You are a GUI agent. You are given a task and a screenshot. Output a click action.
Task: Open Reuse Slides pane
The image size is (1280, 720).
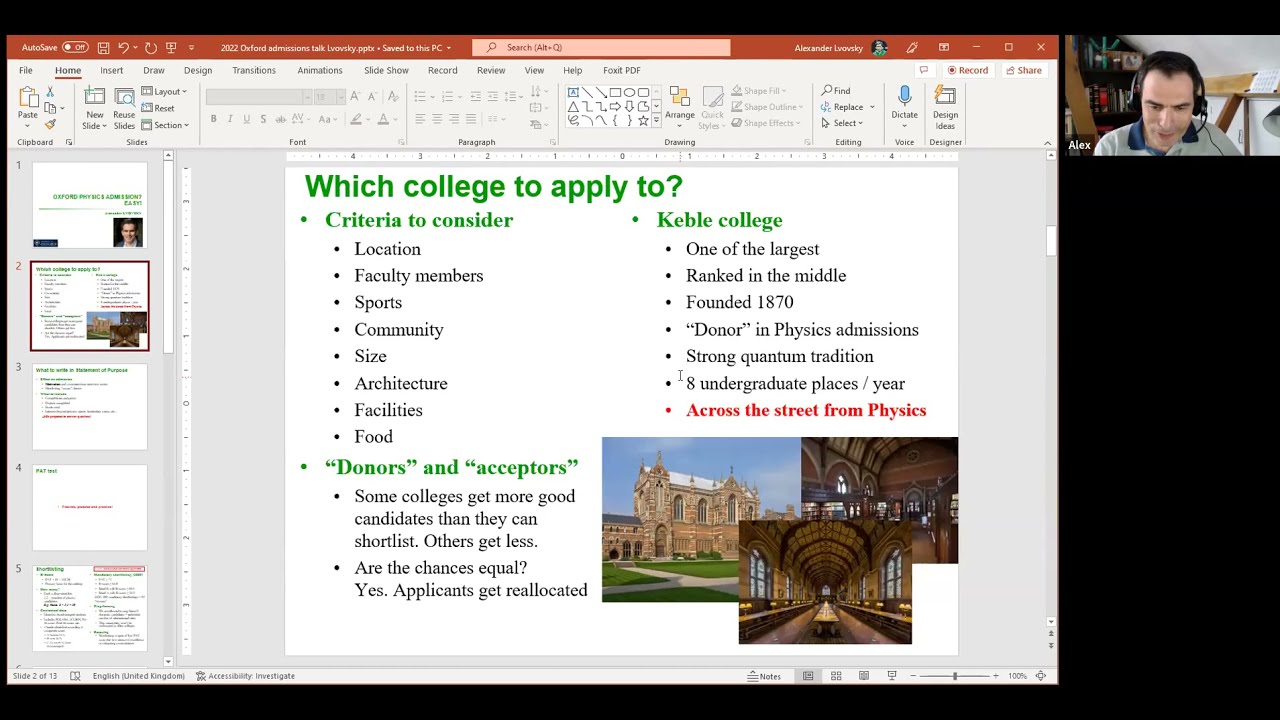point(124,108)
